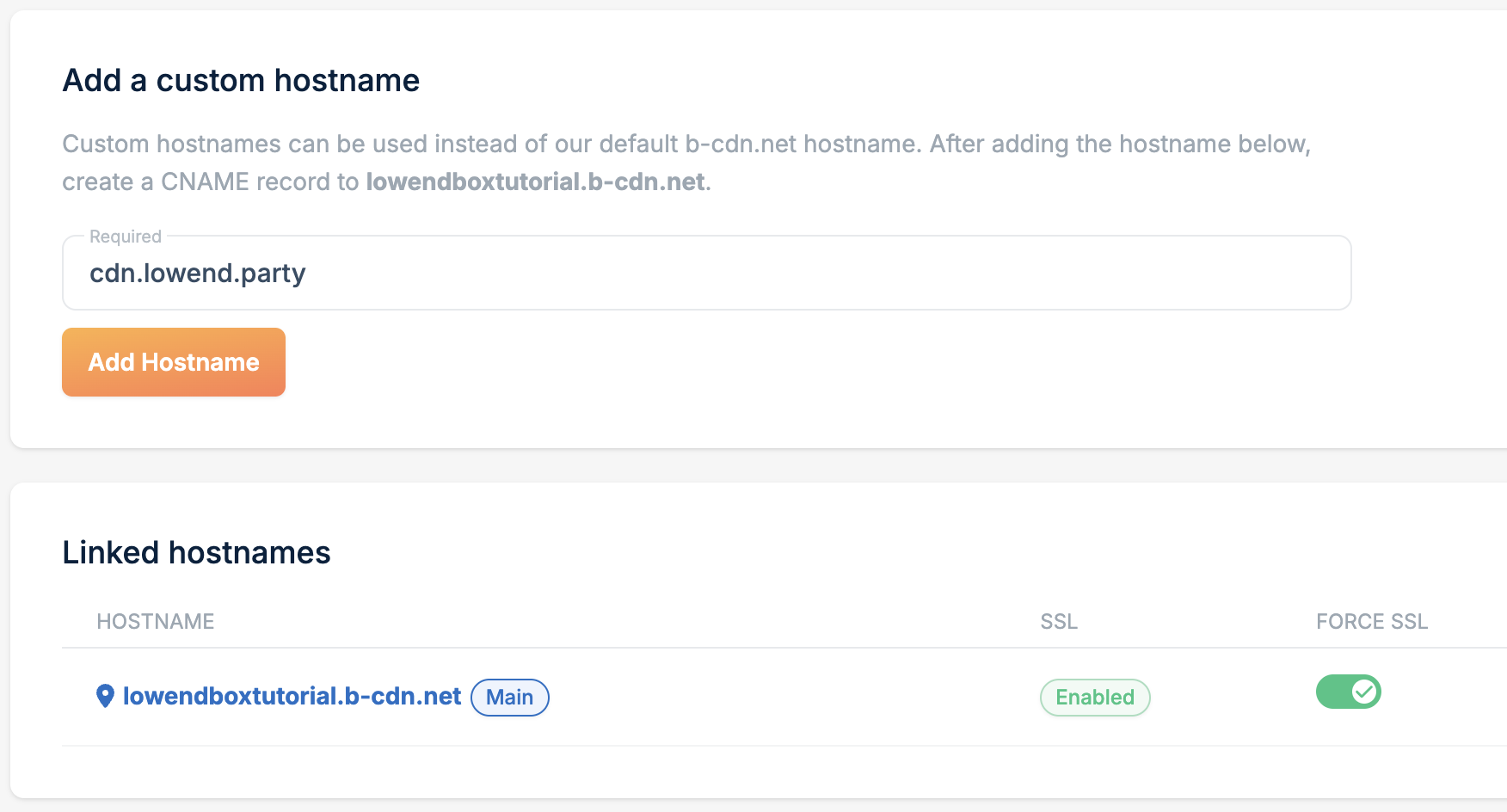
Task: Open the lowendboxtutorial.b-cdn.net hostname link
Action: click(292, 696)
